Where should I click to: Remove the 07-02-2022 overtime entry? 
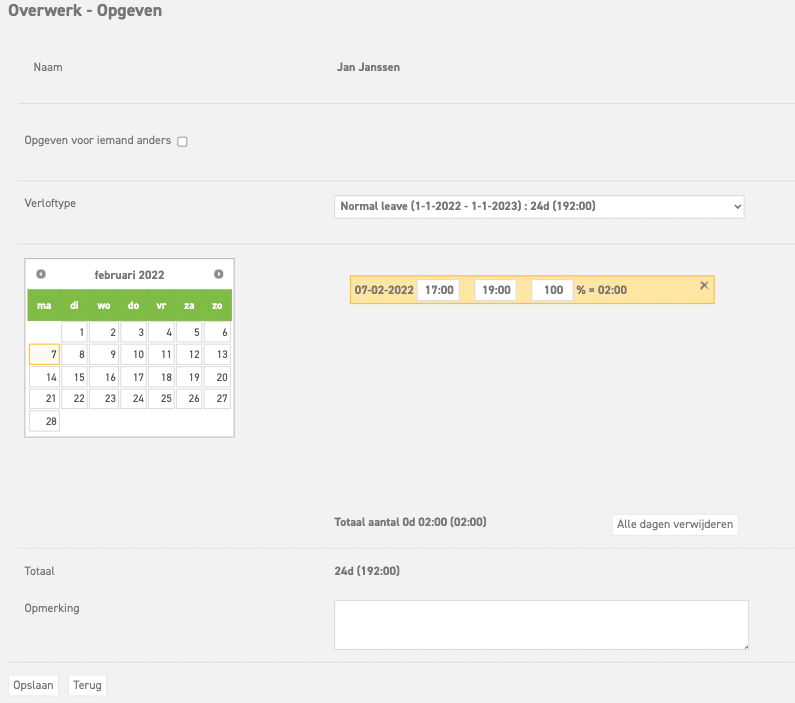coord(704,286)
